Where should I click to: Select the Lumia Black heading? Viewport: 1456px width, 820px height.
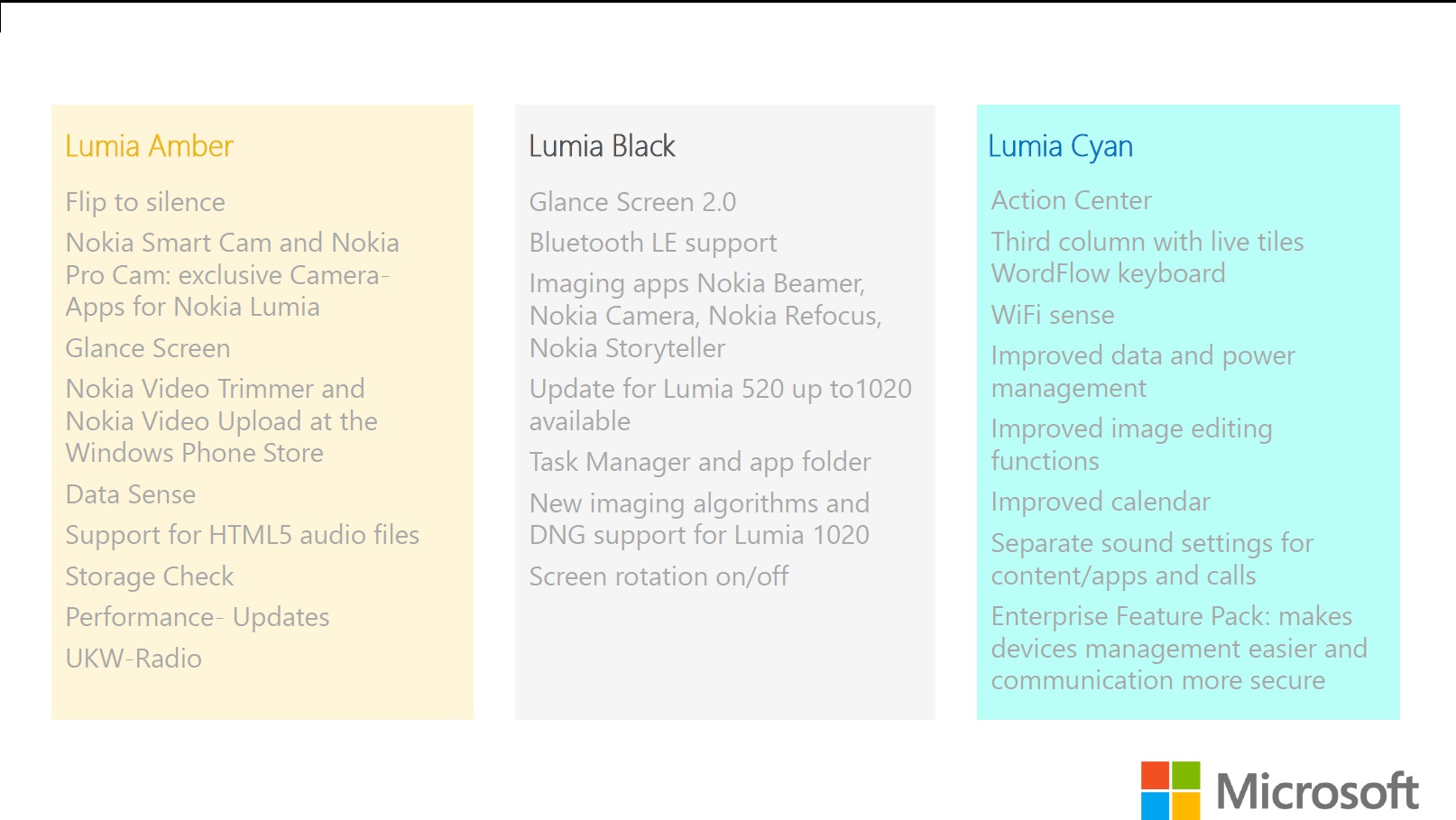point(602,146)
